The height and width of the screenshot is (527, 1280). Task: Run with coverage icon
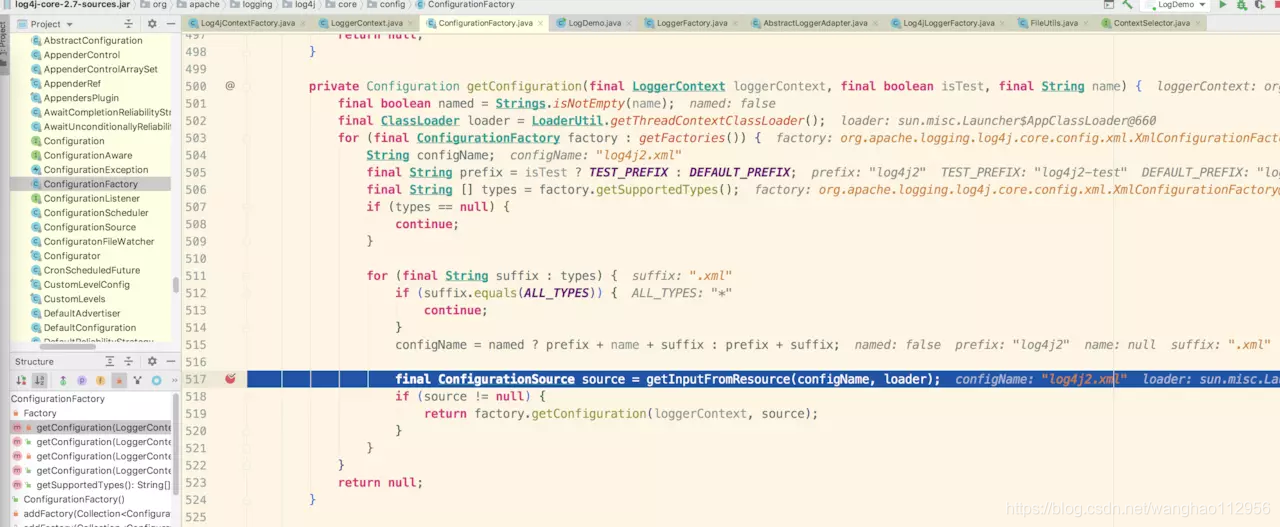coord(1260,5)
